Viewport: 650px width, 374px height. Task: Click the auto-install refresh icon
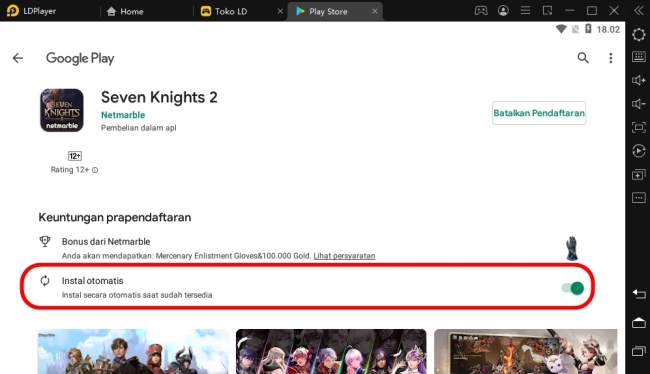(45, 281)
